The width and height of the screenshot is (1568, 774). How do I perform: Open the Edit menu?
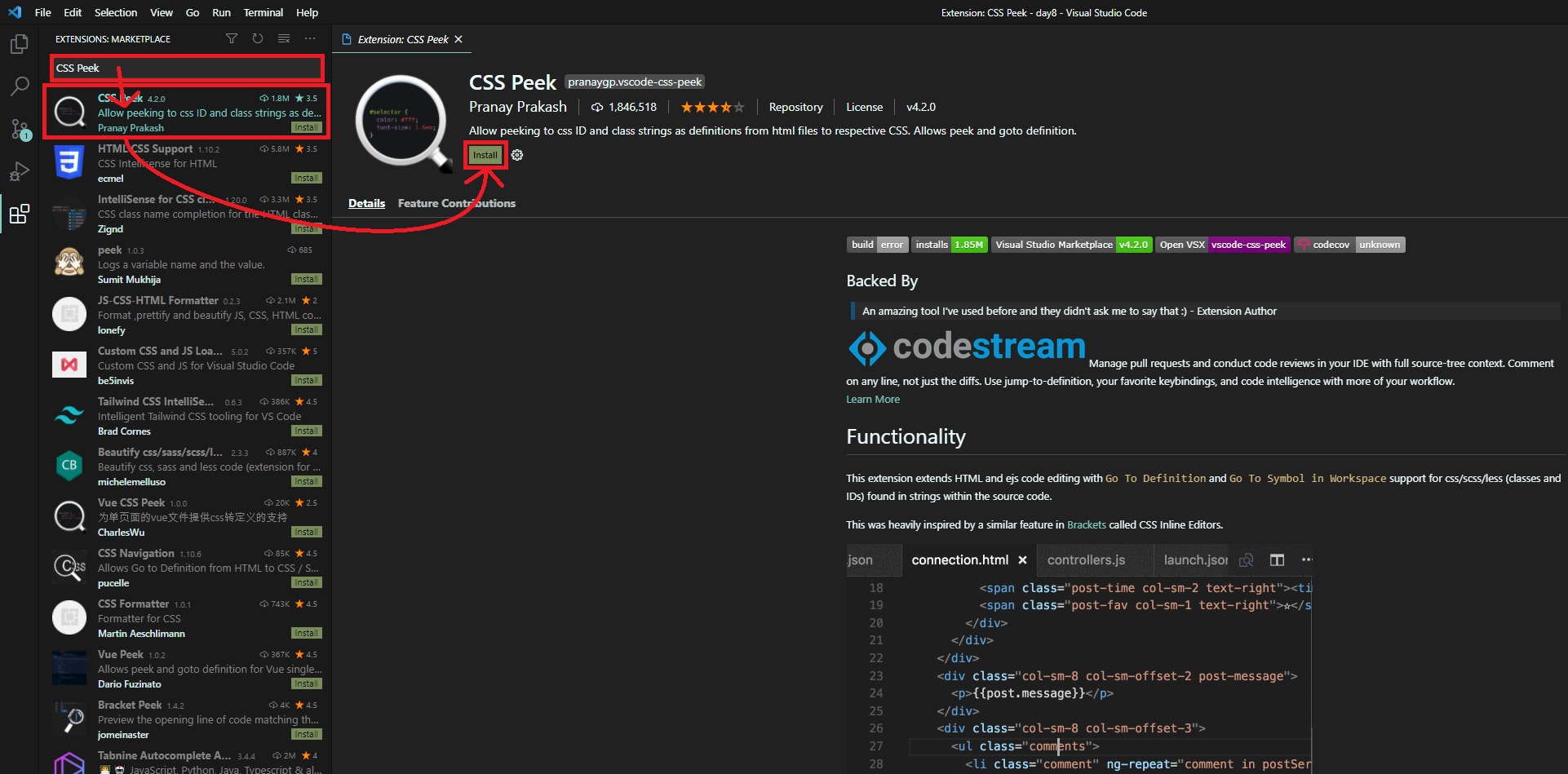tap(73, 12)
